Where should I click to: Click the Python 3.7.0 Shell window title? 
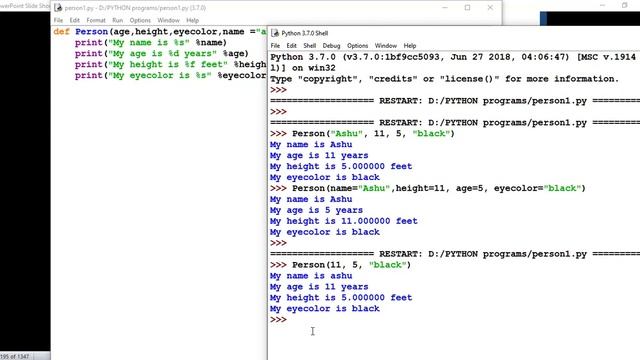click(x=304, y=33)
